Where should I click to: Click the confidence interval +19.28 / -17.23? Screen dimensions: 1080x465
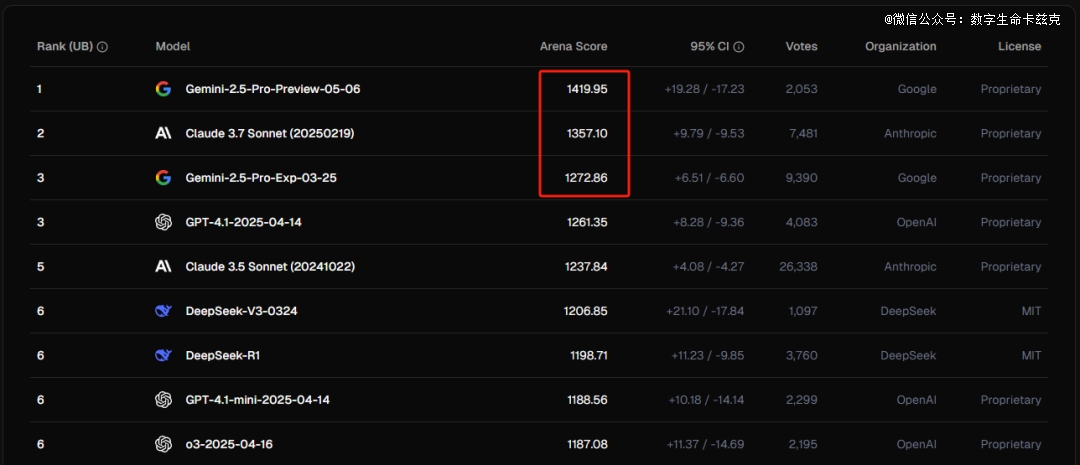(704, 89)
